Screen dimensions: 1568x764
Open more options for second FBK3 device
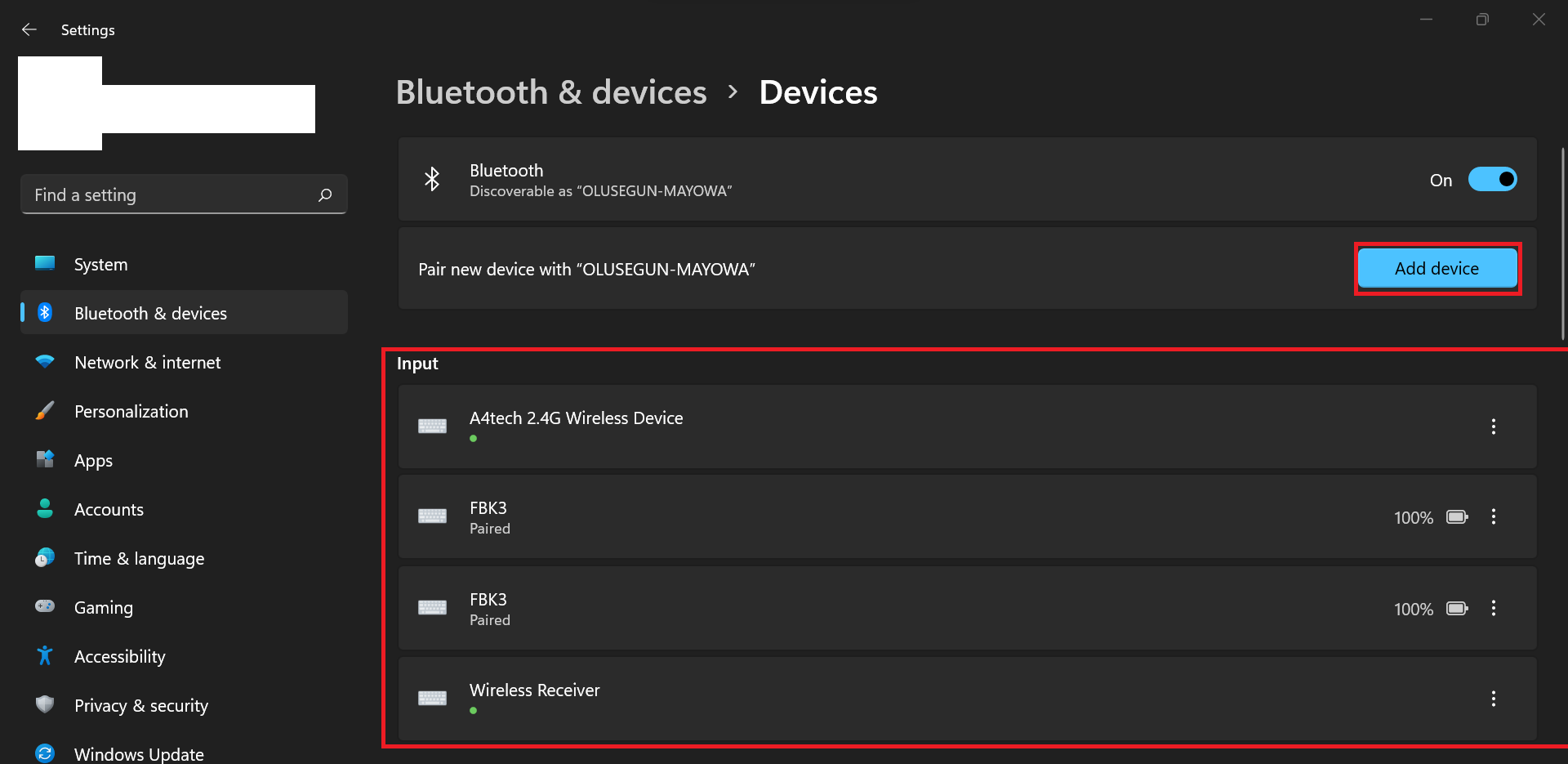click(x=1493, y=609)
